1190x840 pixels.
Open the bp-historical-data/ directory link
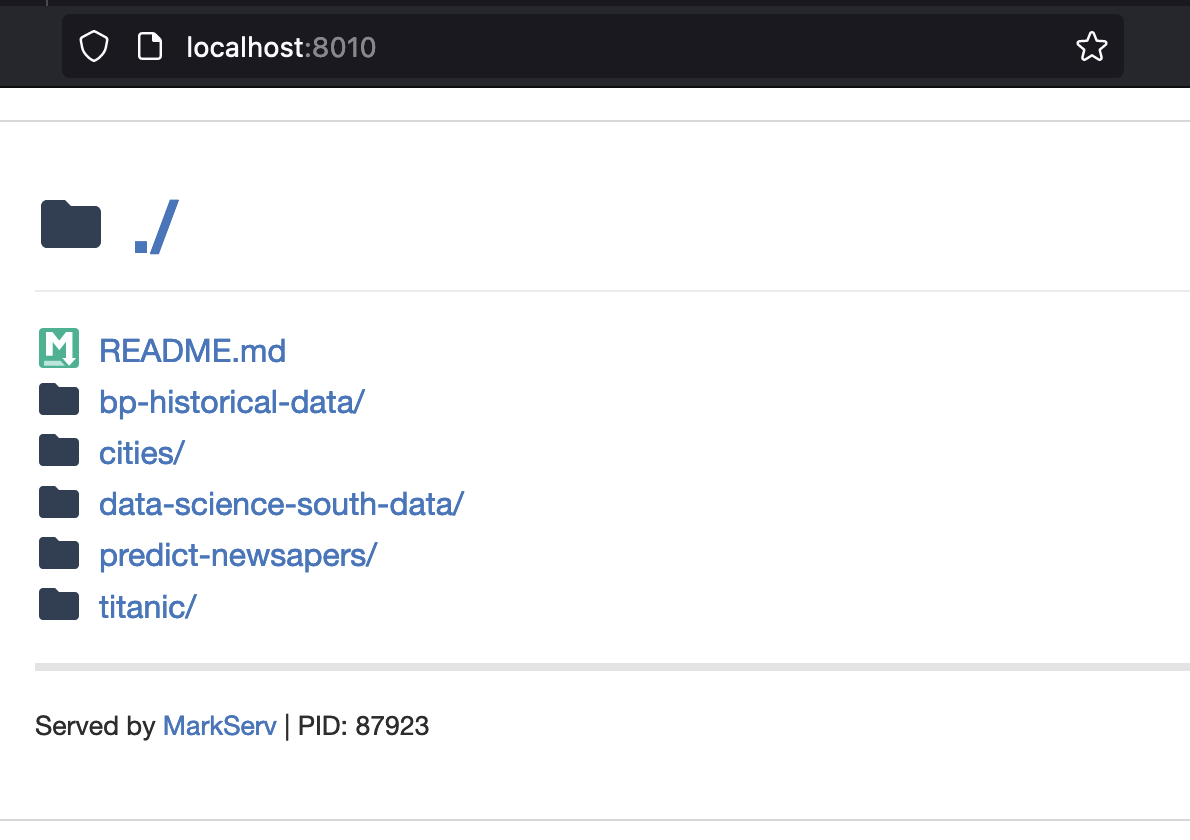pyautogui.click(x=232, y=402)
